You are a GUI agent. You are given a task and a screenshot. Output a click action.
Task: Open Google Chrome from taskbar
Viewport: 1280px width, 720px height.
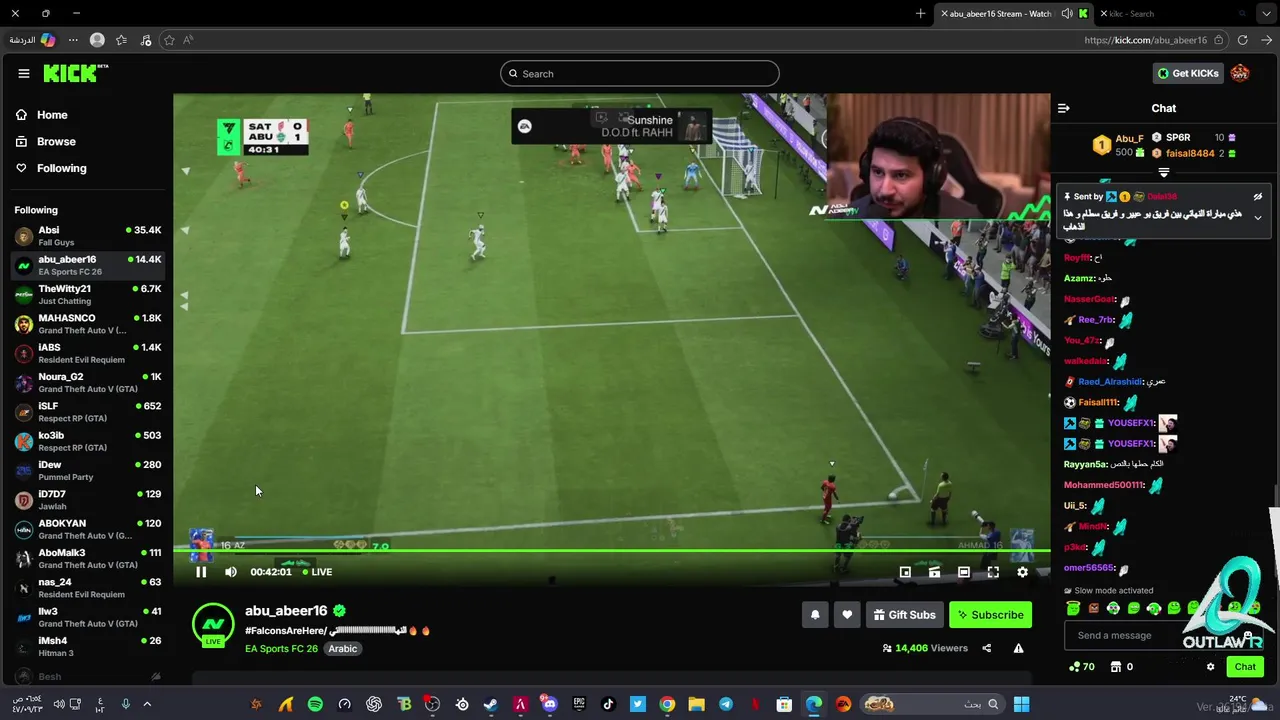[x=667, y=704]
